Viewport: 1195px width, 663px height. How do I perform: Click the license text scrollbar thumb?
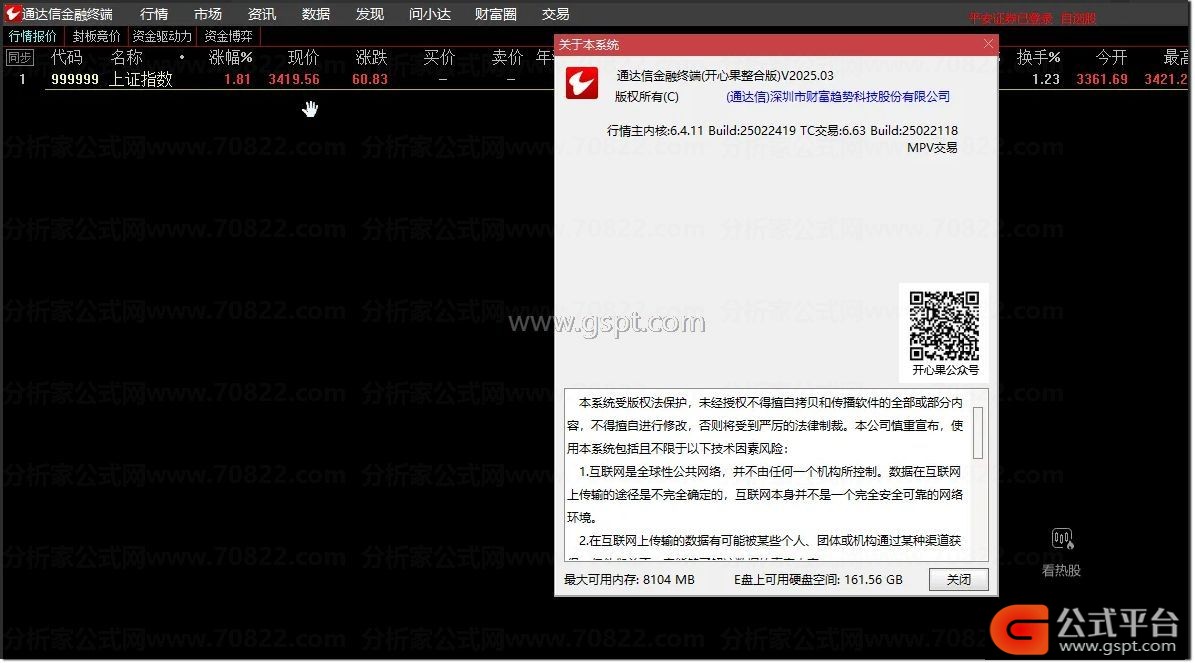(x=978, y=432)
